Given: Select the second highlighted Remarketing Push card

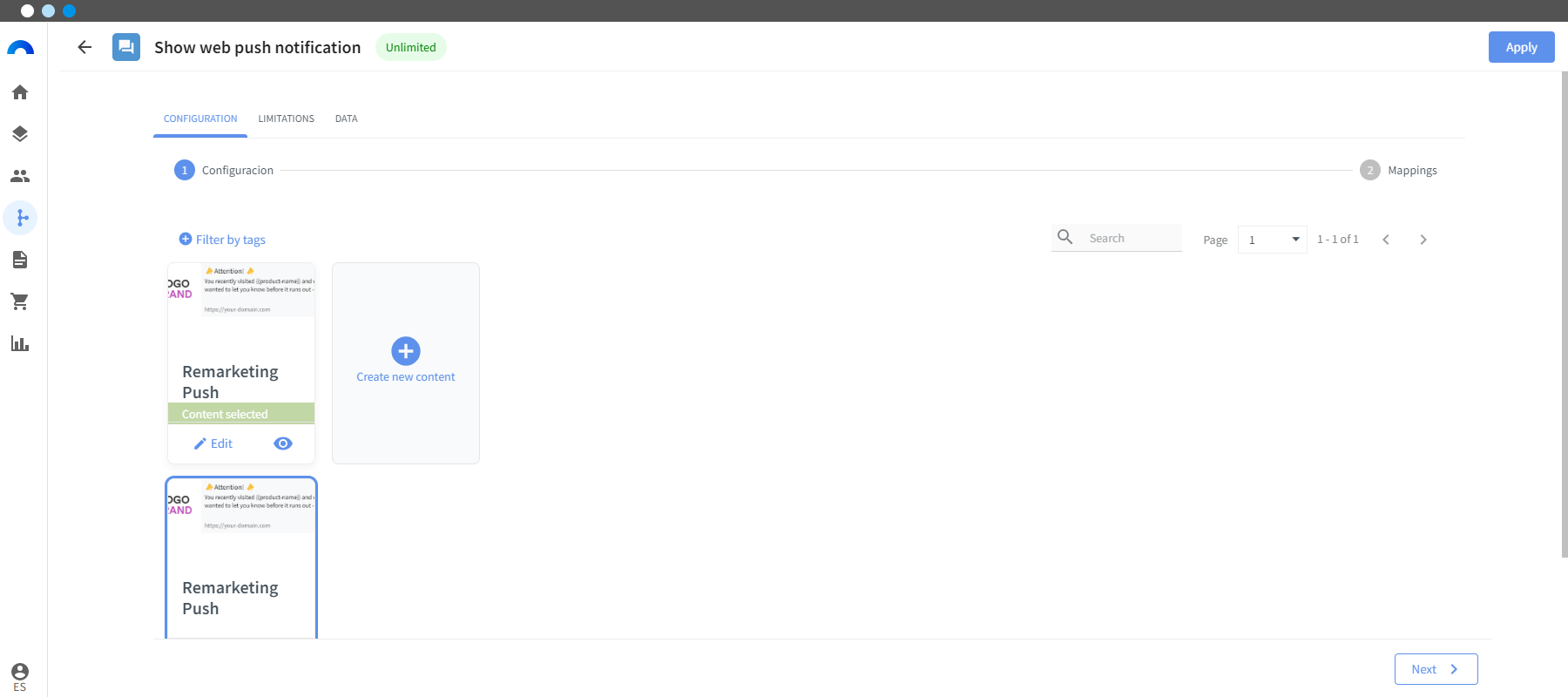Looking at the screenshot, I should click(241, 558).
